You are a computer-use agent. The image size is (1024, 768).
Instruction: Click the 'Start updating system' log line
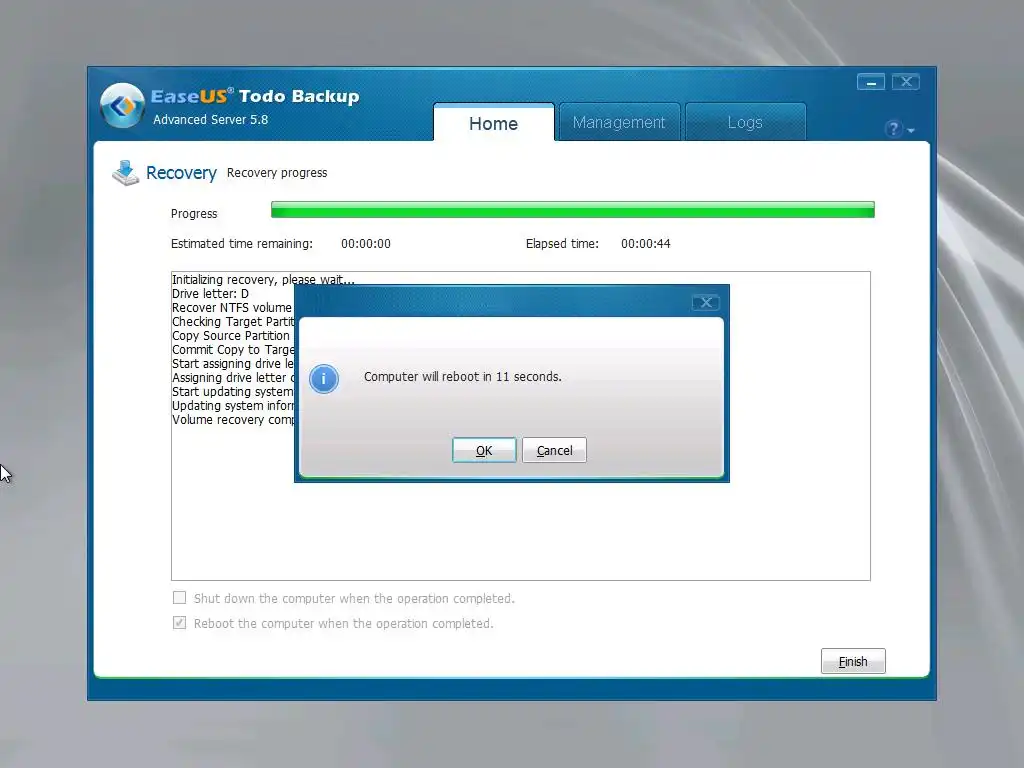coord(232,391)
